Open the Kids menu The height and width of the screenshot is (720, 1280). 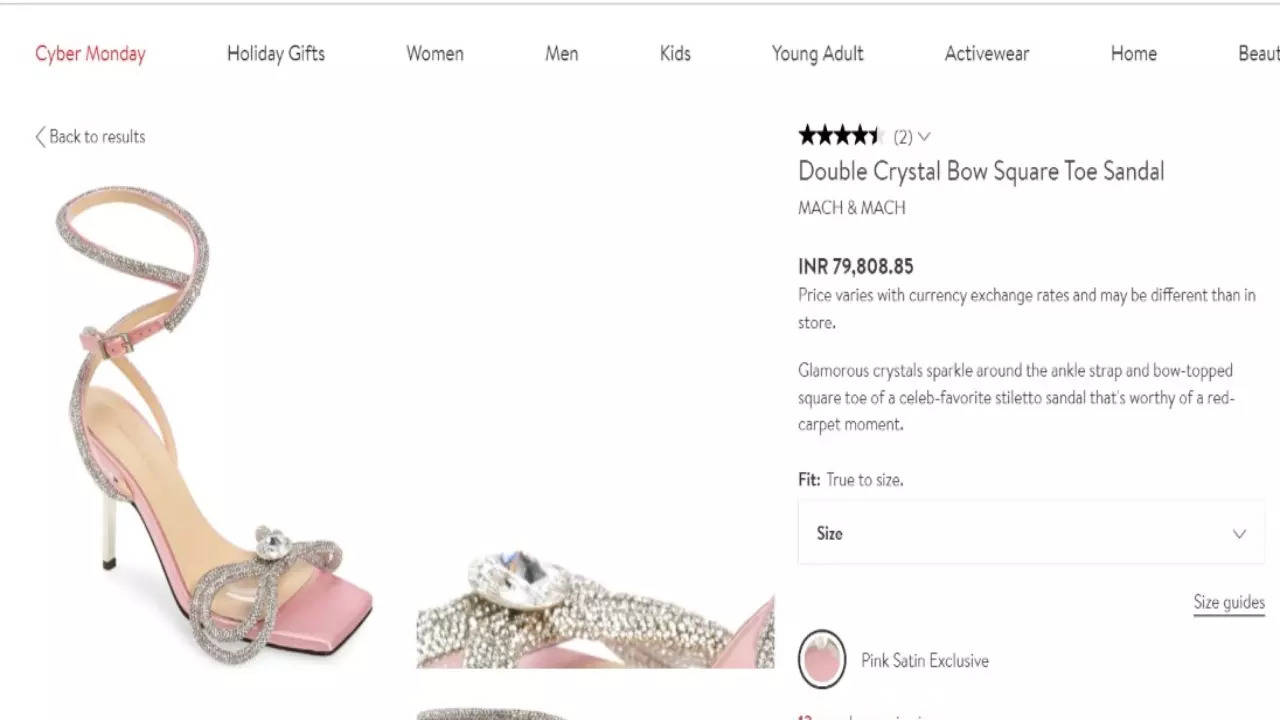675,54
